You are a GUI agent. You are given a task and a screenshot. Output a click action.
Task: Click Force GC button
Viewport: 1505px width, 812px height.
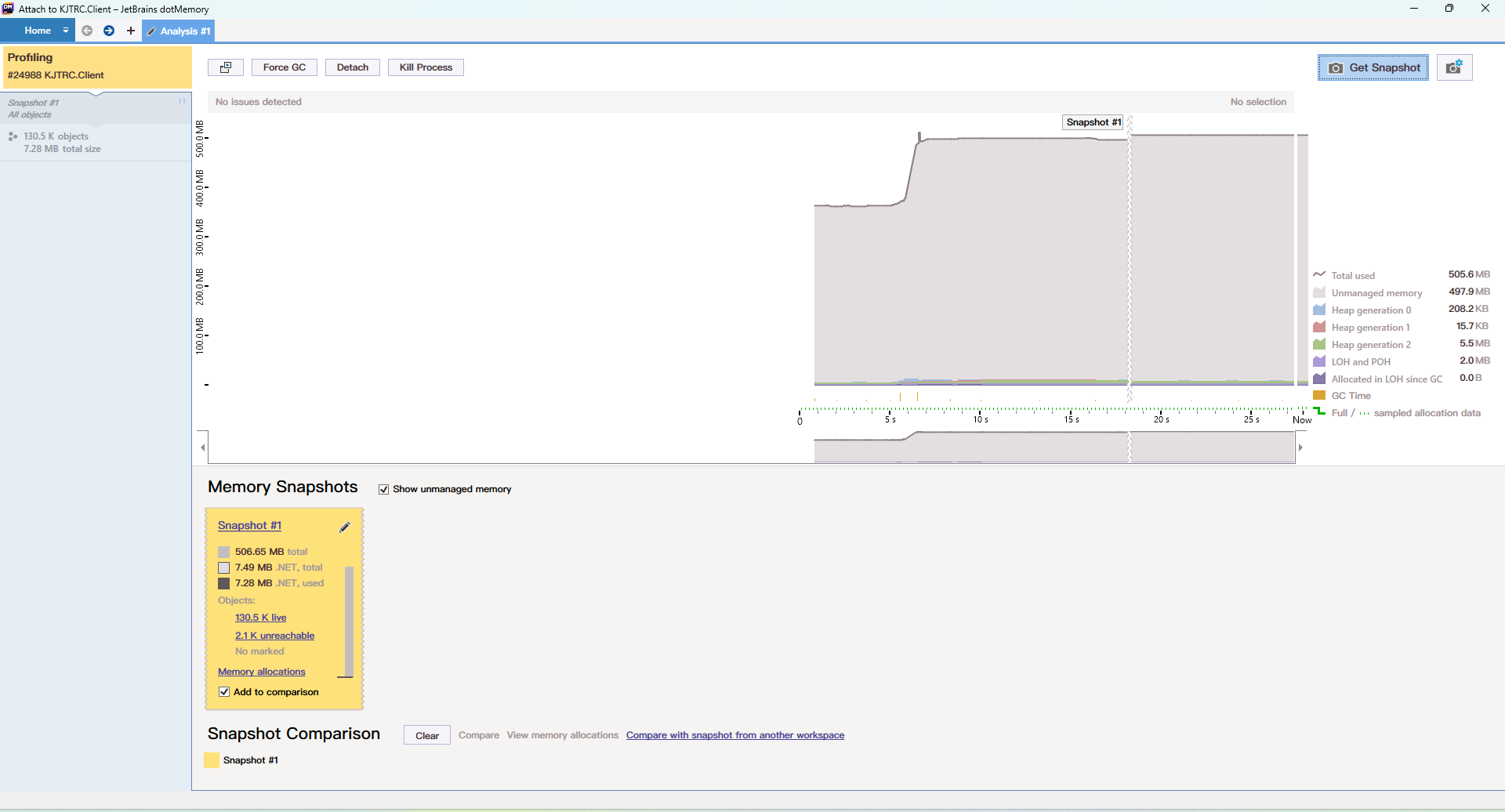285,67
